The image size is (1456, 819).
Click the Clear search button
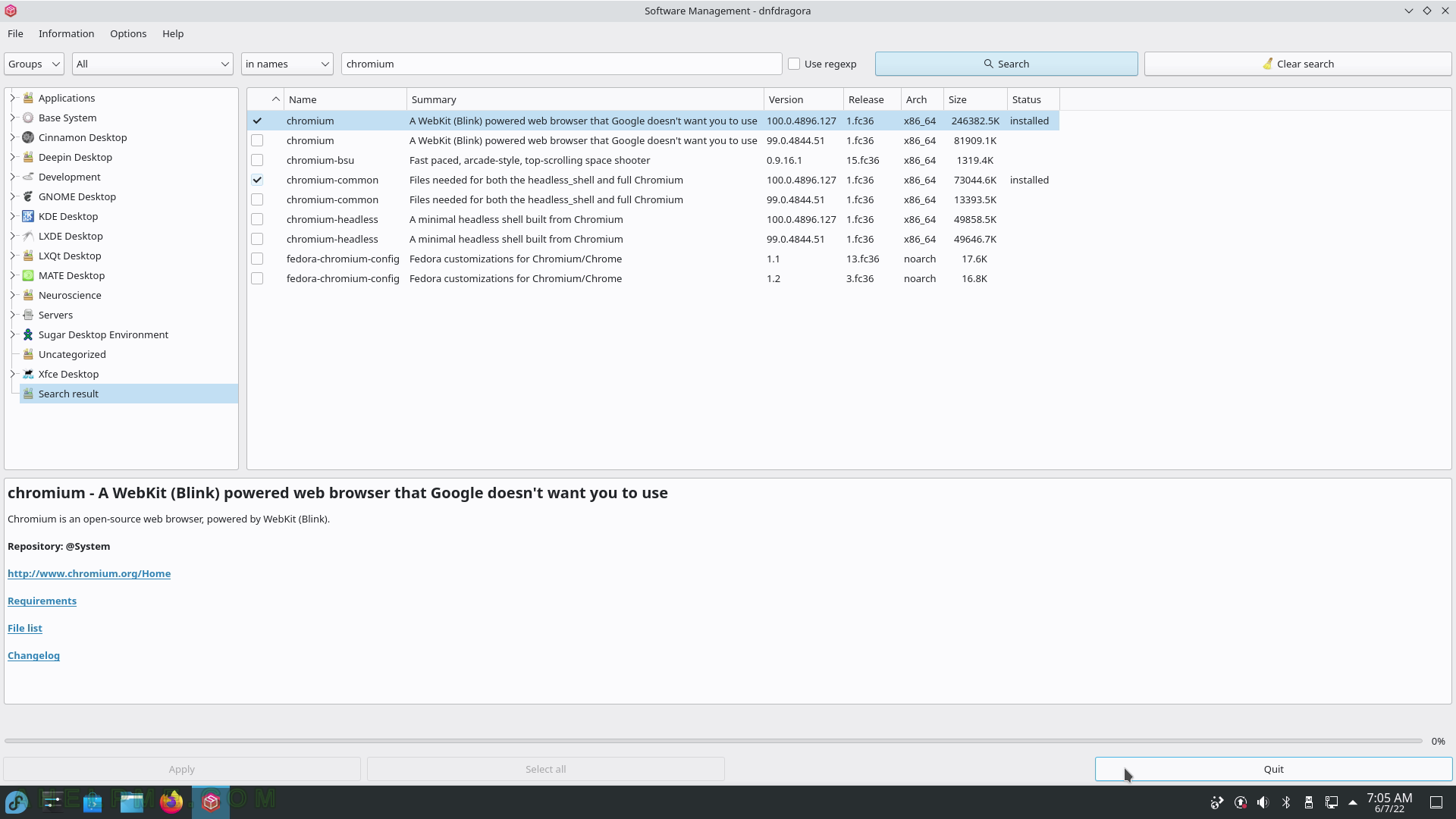coord(1298,64)
